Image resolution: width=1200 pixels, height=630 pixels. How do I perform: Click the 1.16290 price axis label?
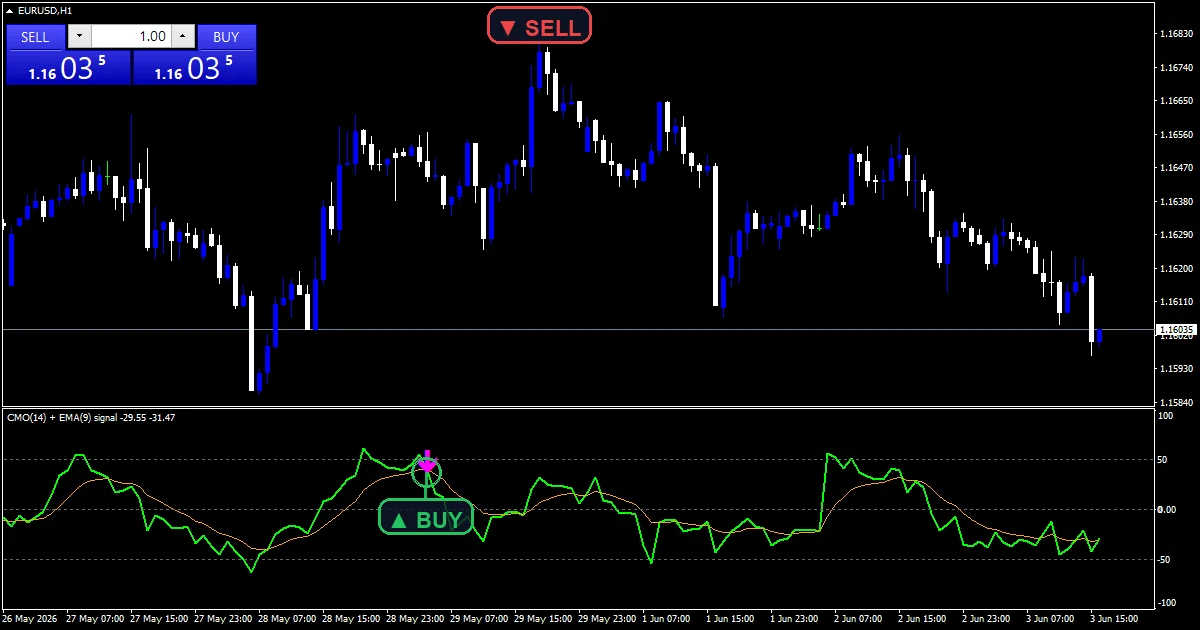[x=1175, y=235]
